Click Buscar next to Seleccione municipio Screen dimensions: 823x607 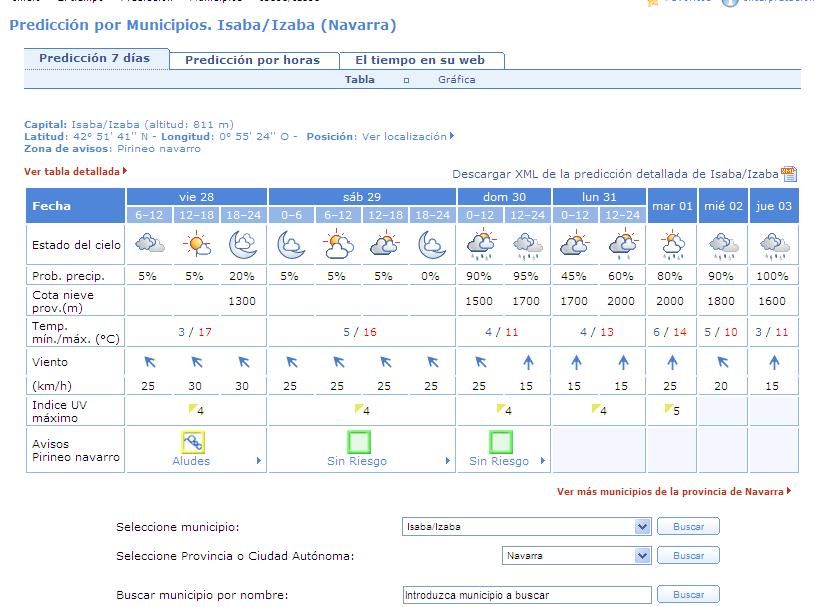[688, 526]
